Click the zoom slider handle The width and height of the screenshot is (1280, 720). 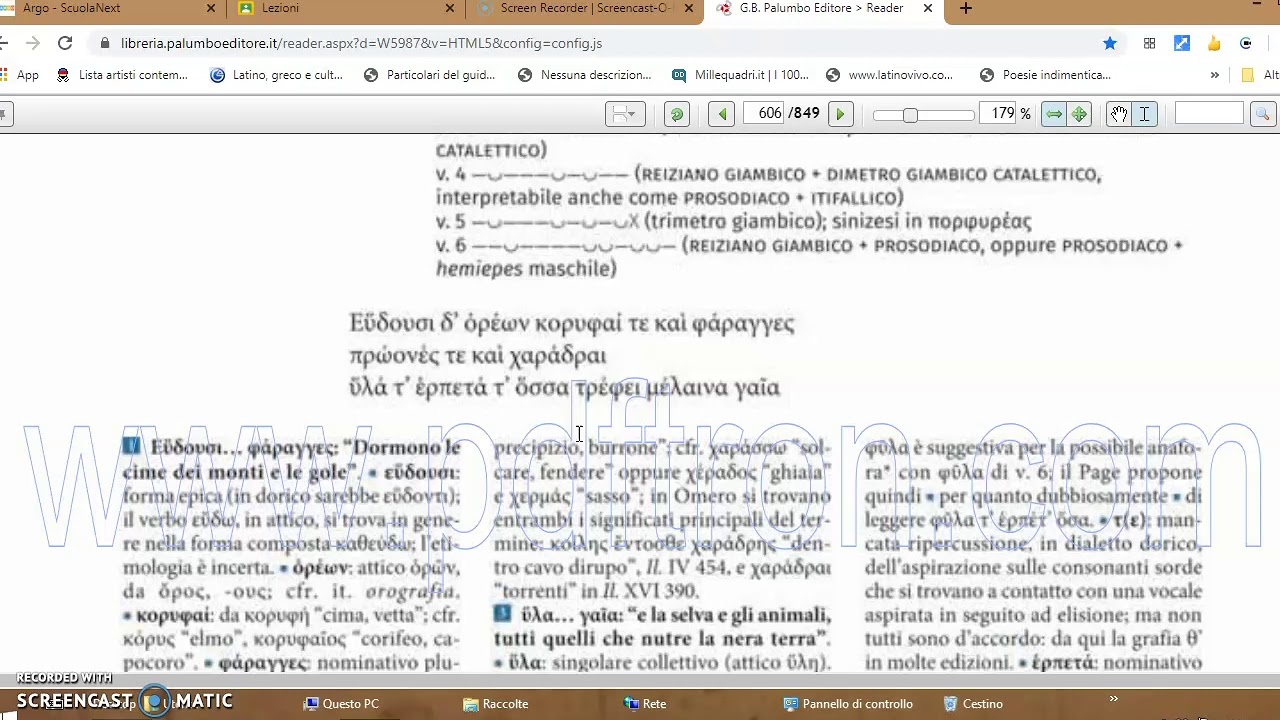coord(910,115)
